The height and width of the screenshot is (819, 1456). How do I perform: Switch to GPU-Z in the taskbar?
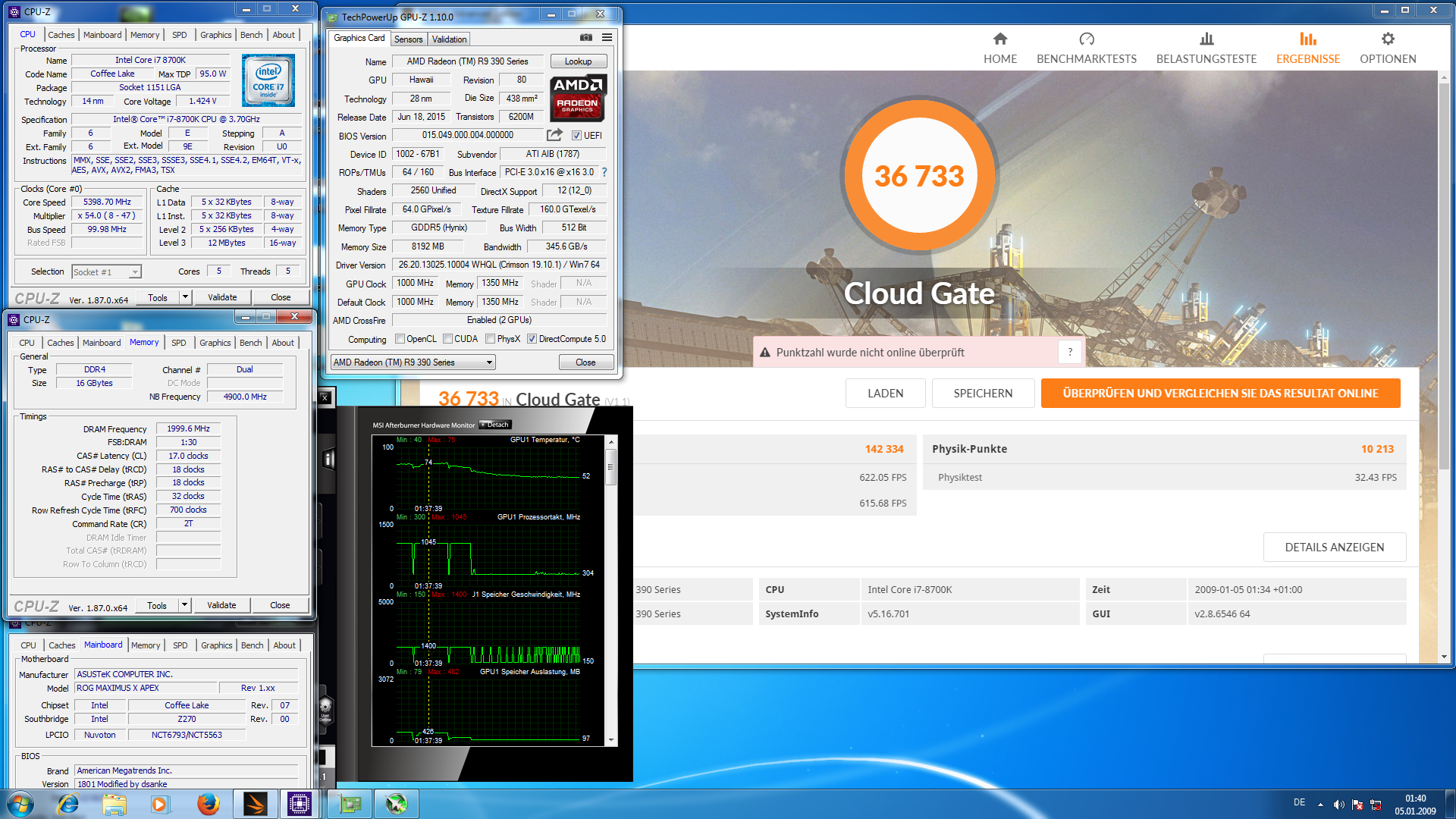click(350, 804)
